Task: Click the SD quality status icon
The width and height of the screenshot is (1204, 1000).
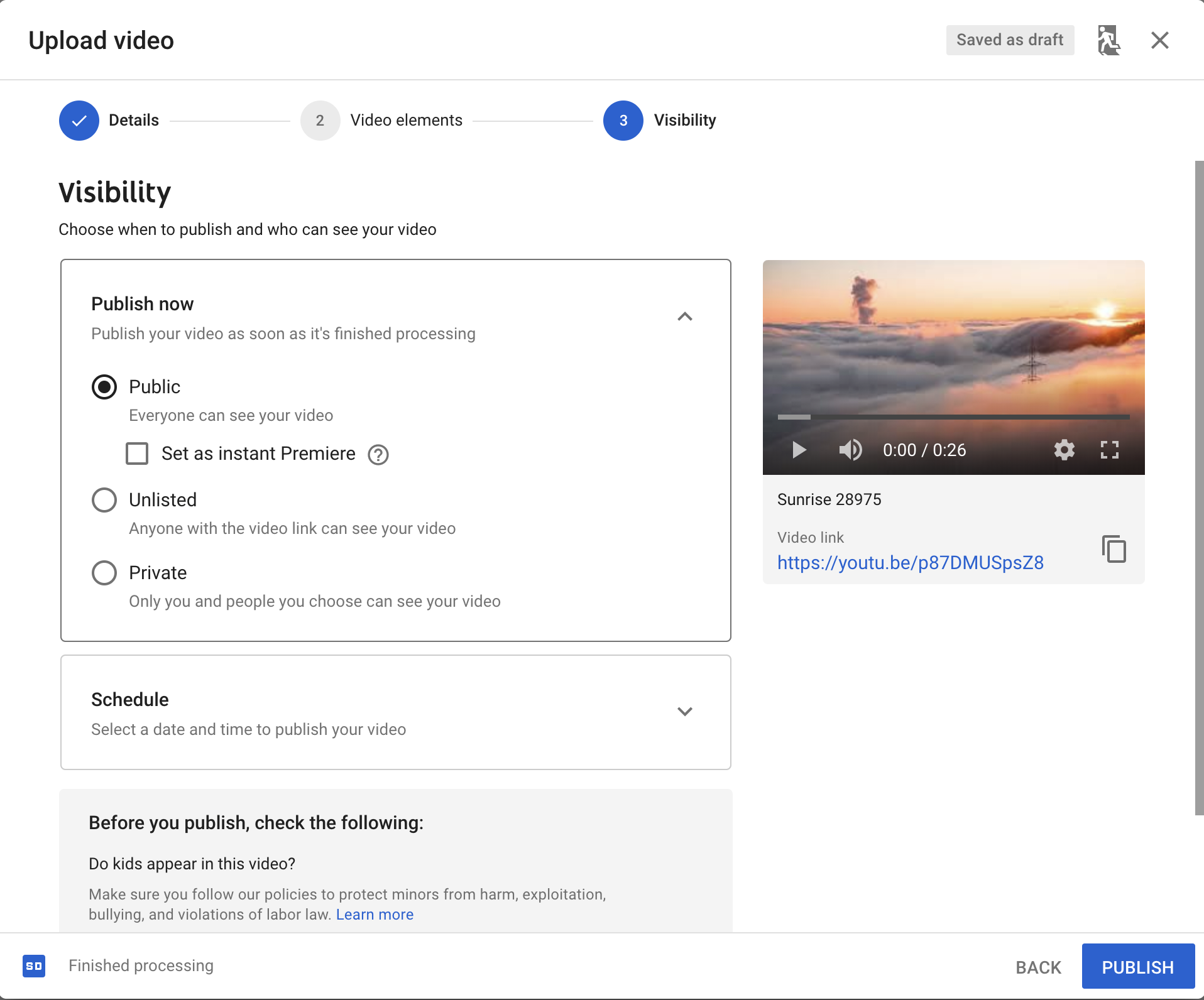Action: 34,965
